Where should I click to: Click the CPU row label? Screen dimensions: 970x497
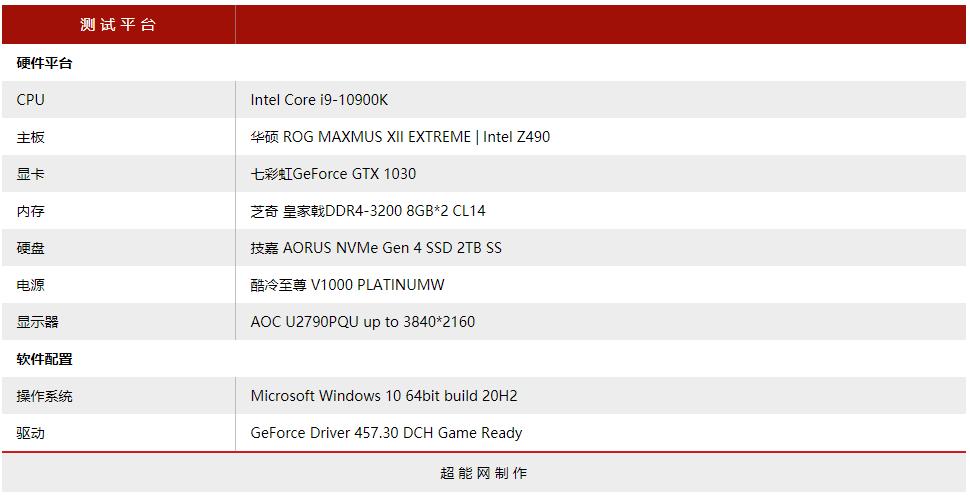click(31, 100)
